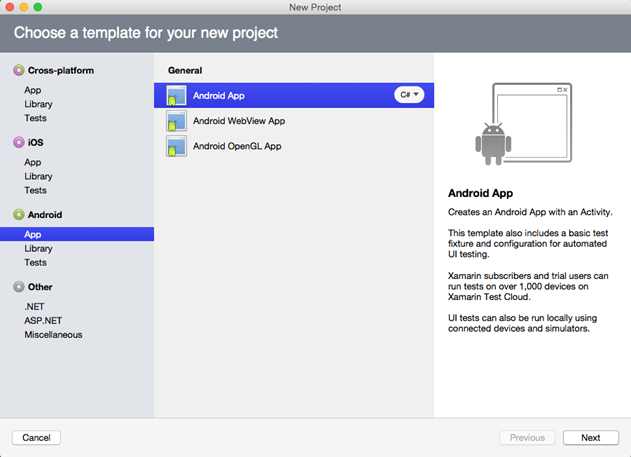Image resolution: width=631 pixels, height=457 pixels.
Task: Click the Android robot preview image
Action: (490, 143)
